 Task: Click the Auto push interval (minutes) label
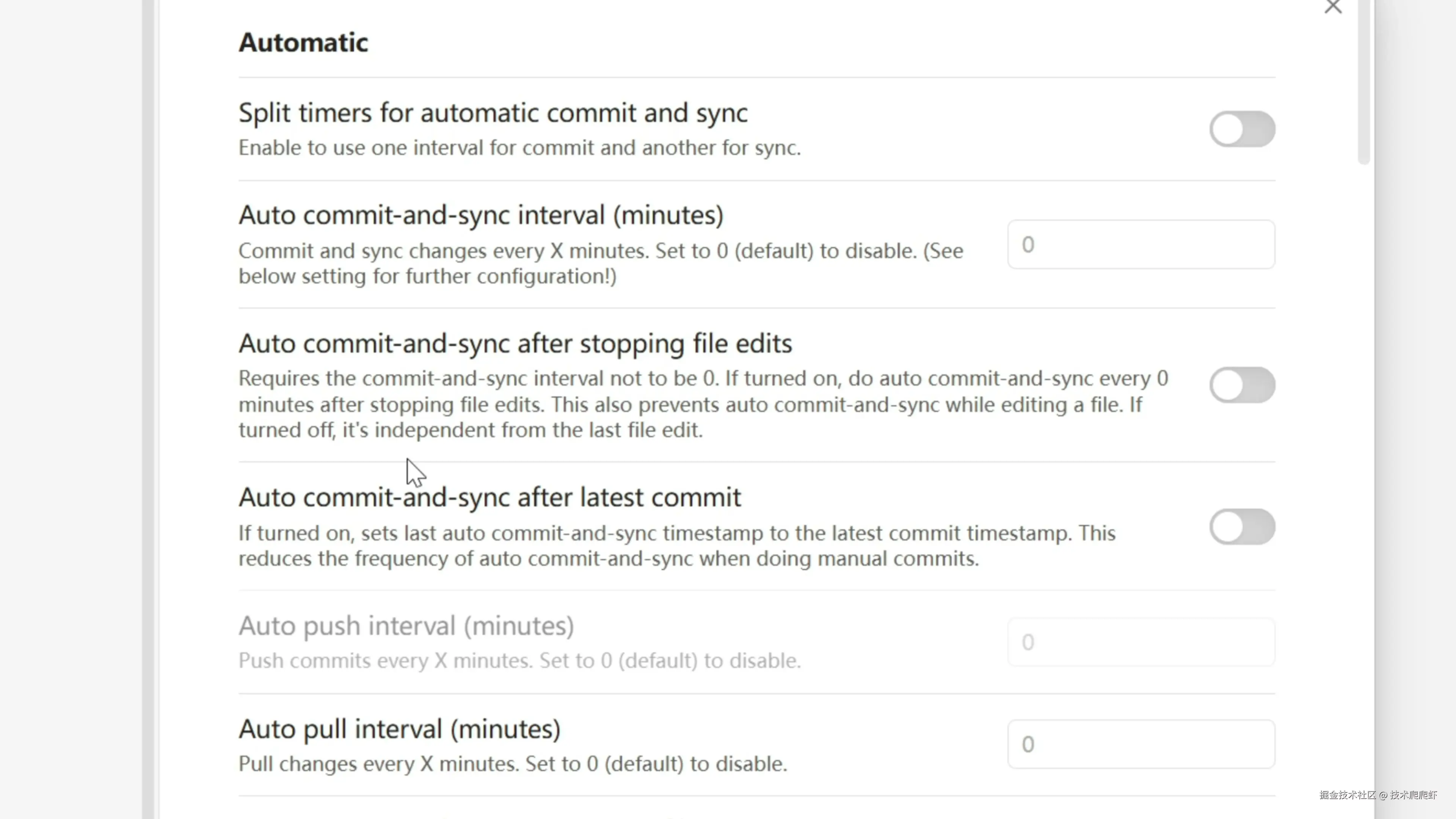click(406, 626)
